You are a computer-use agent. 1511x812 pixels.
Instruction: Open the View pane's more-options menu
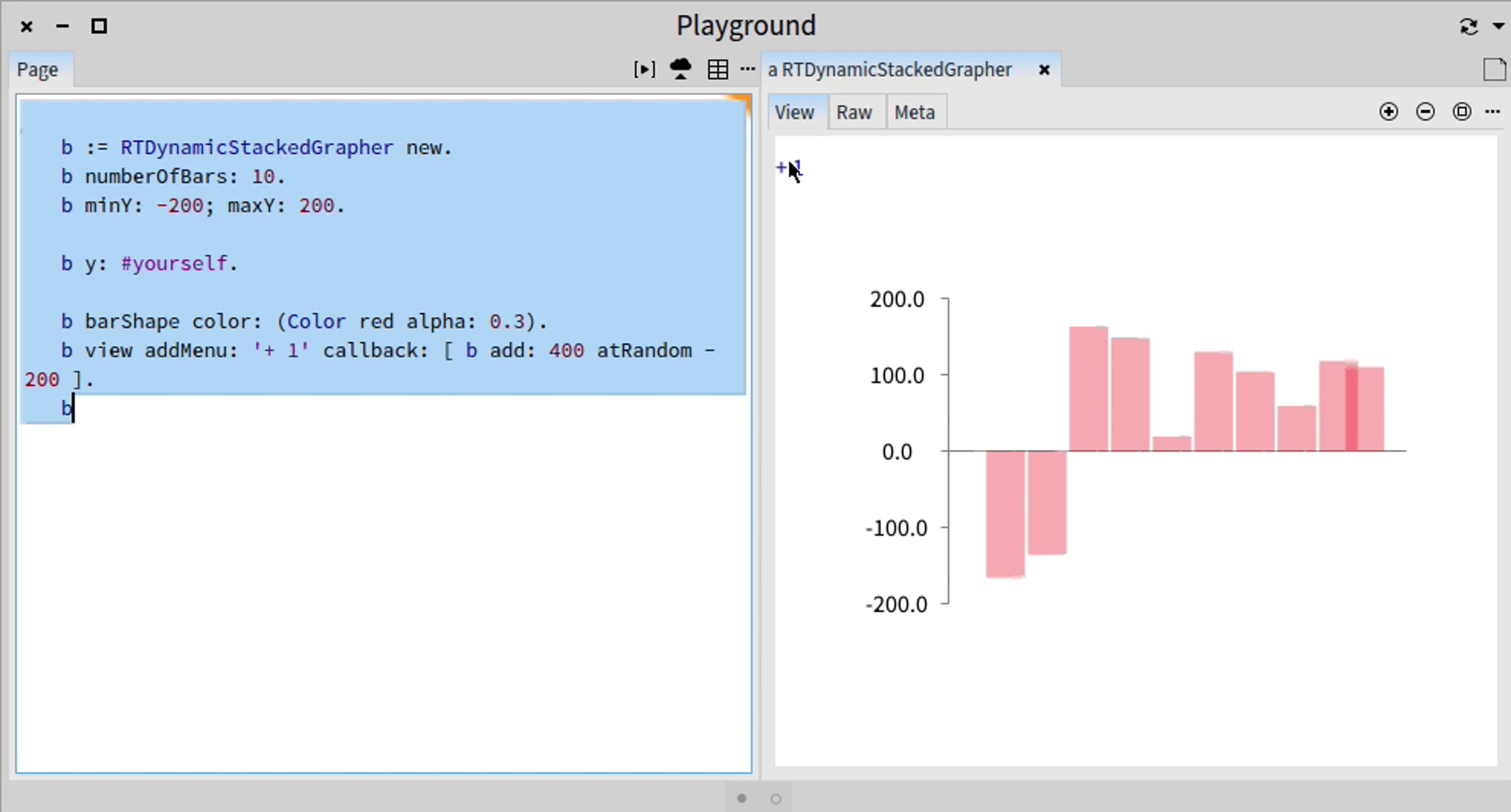click(1493, 112)
